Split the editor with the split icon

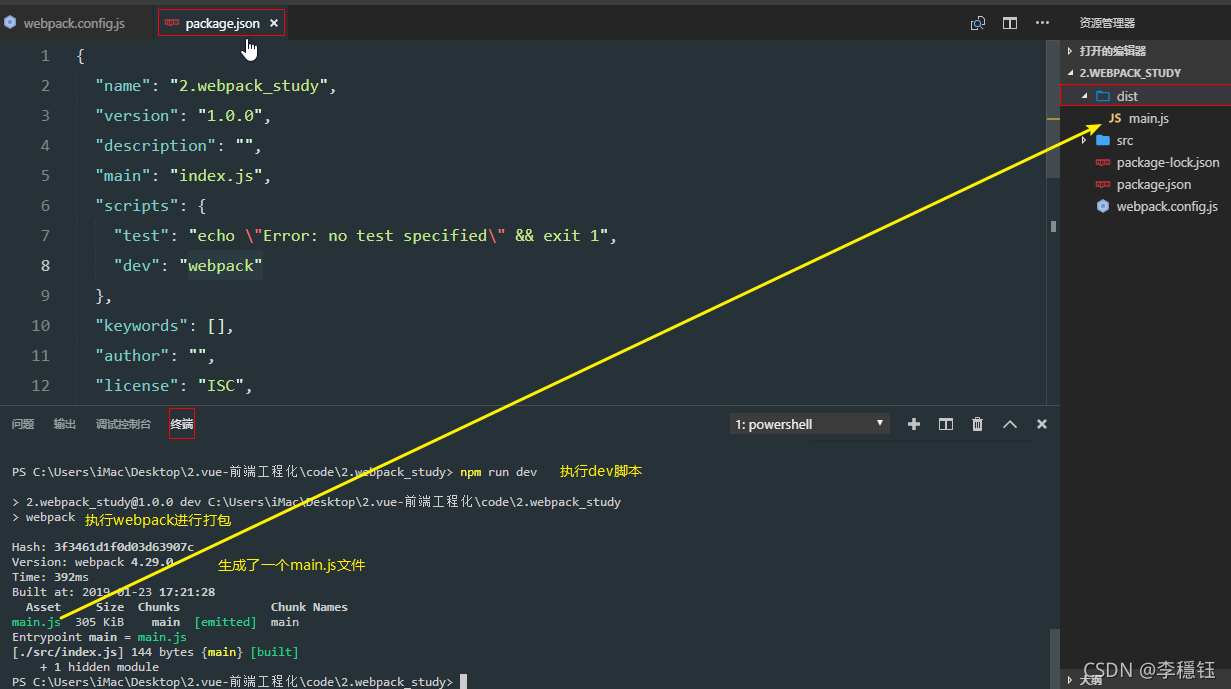coord(1010,23)
